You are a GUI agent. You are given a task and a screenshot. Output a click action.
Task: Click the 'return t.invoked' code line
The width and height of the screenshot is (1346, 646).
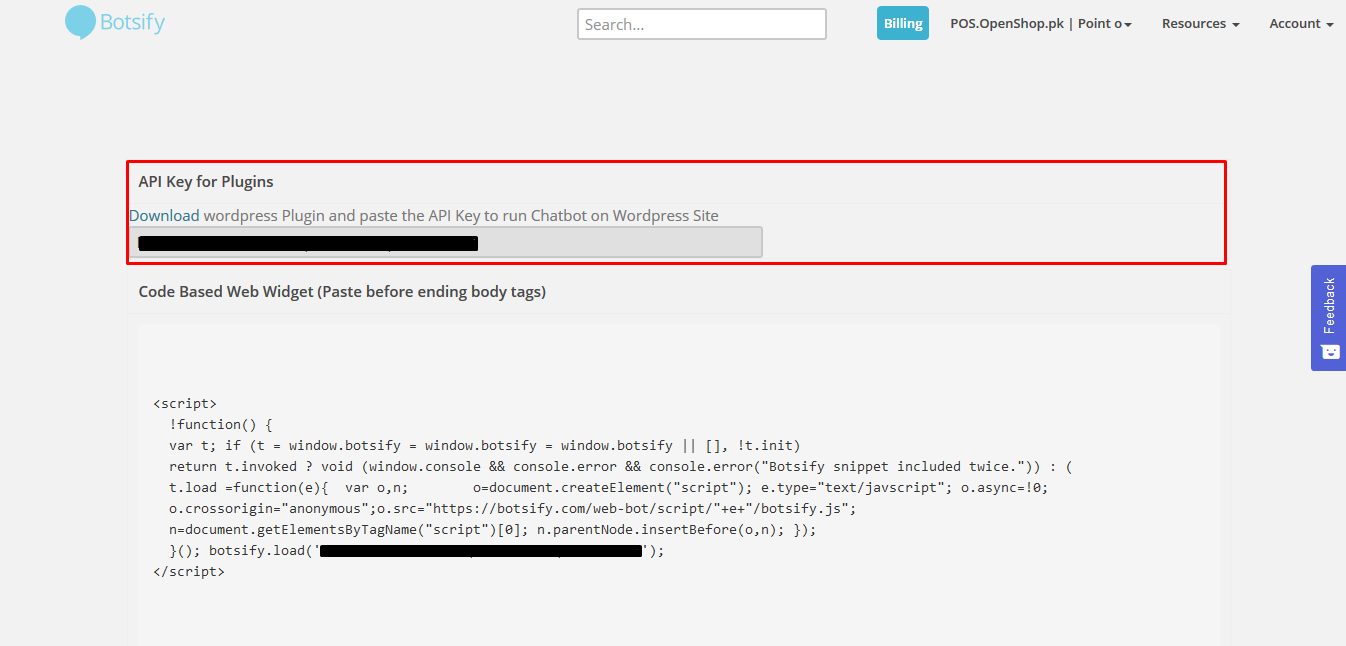point(621,466)
